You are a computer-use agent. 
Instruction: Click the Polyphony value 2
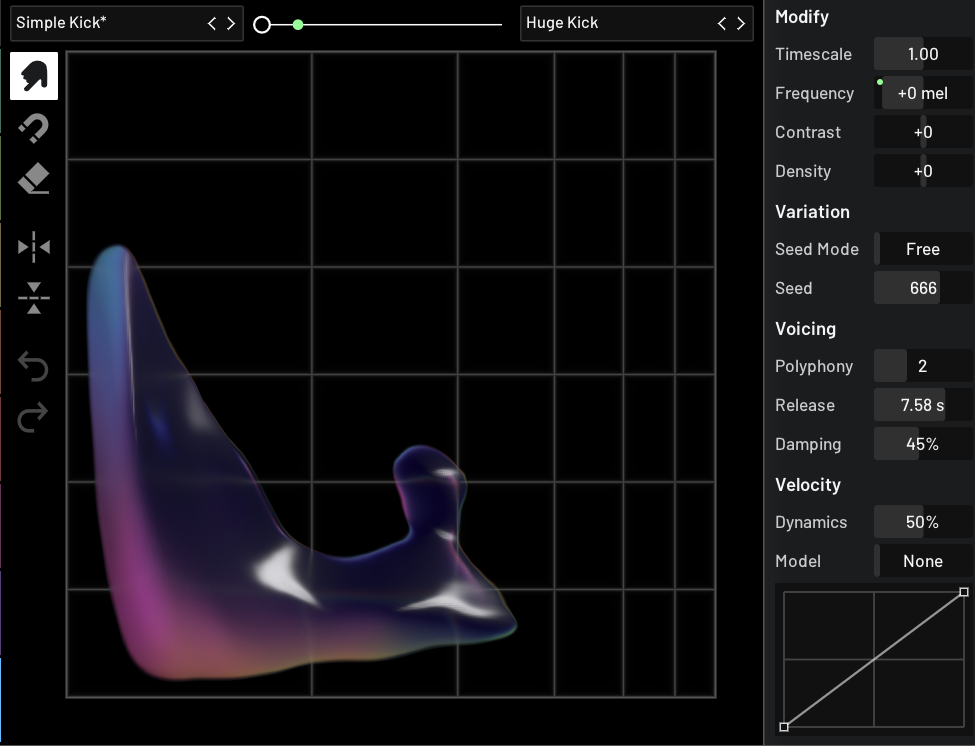(x=923, y=366)
